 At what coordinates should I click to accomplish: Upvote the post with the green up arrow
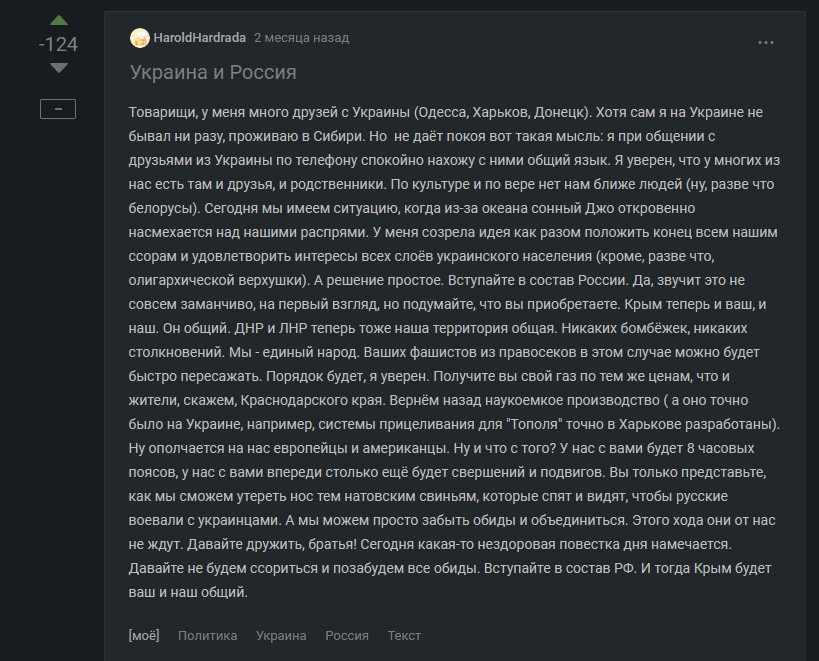pyautogui.click(x=58, y=20)
